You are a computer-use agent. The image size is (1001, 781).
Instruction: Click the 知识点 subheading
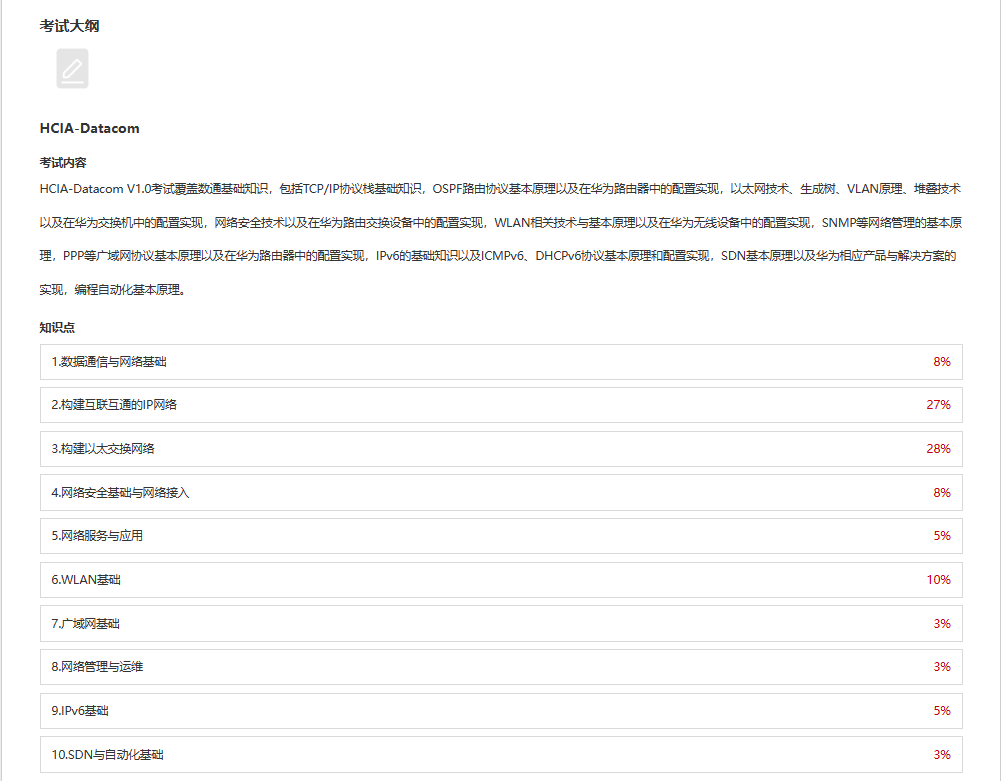[x=57, y=328]
